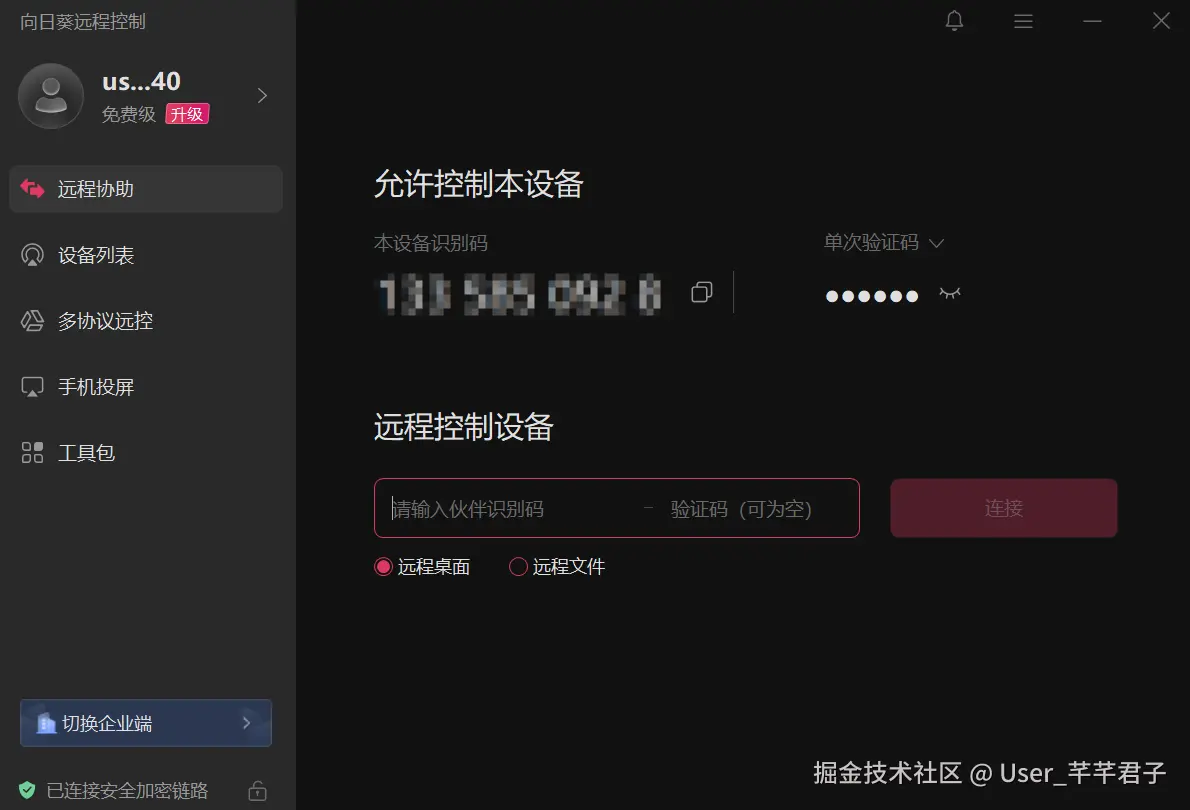Click the 连接 button
This screenshot has height=810, width=1190.
[1003, 508]
